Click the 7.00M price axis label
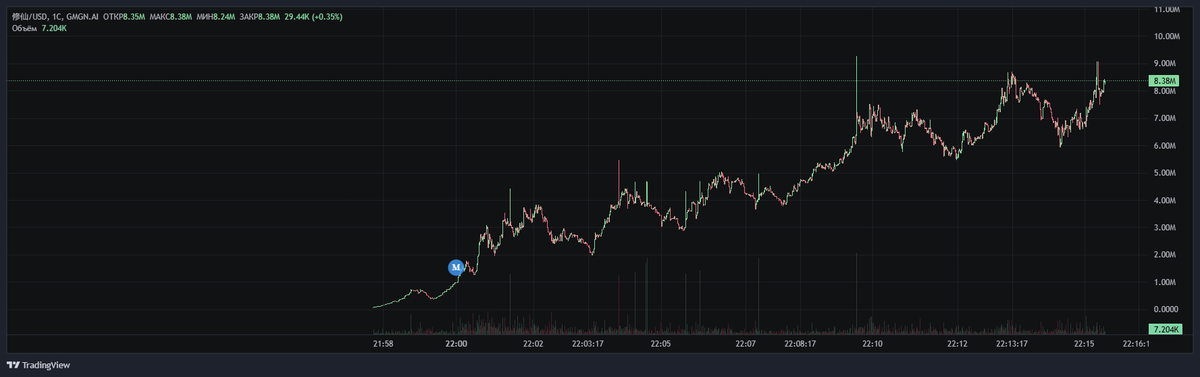Viewport: 1200px width, 377px height. click(x=1166, y=118)
